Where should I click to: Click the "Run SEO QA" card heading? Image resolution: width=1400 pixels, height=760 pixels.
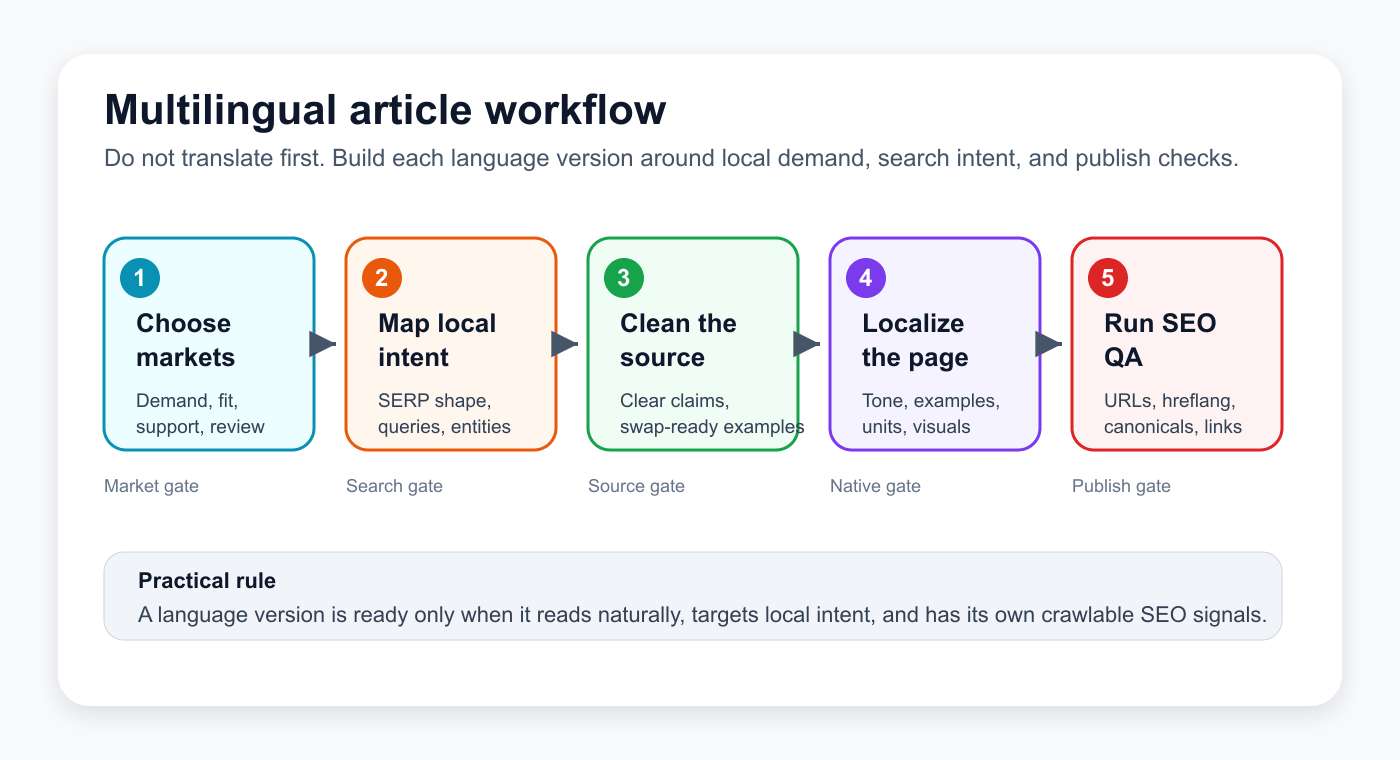[1160, 340]
